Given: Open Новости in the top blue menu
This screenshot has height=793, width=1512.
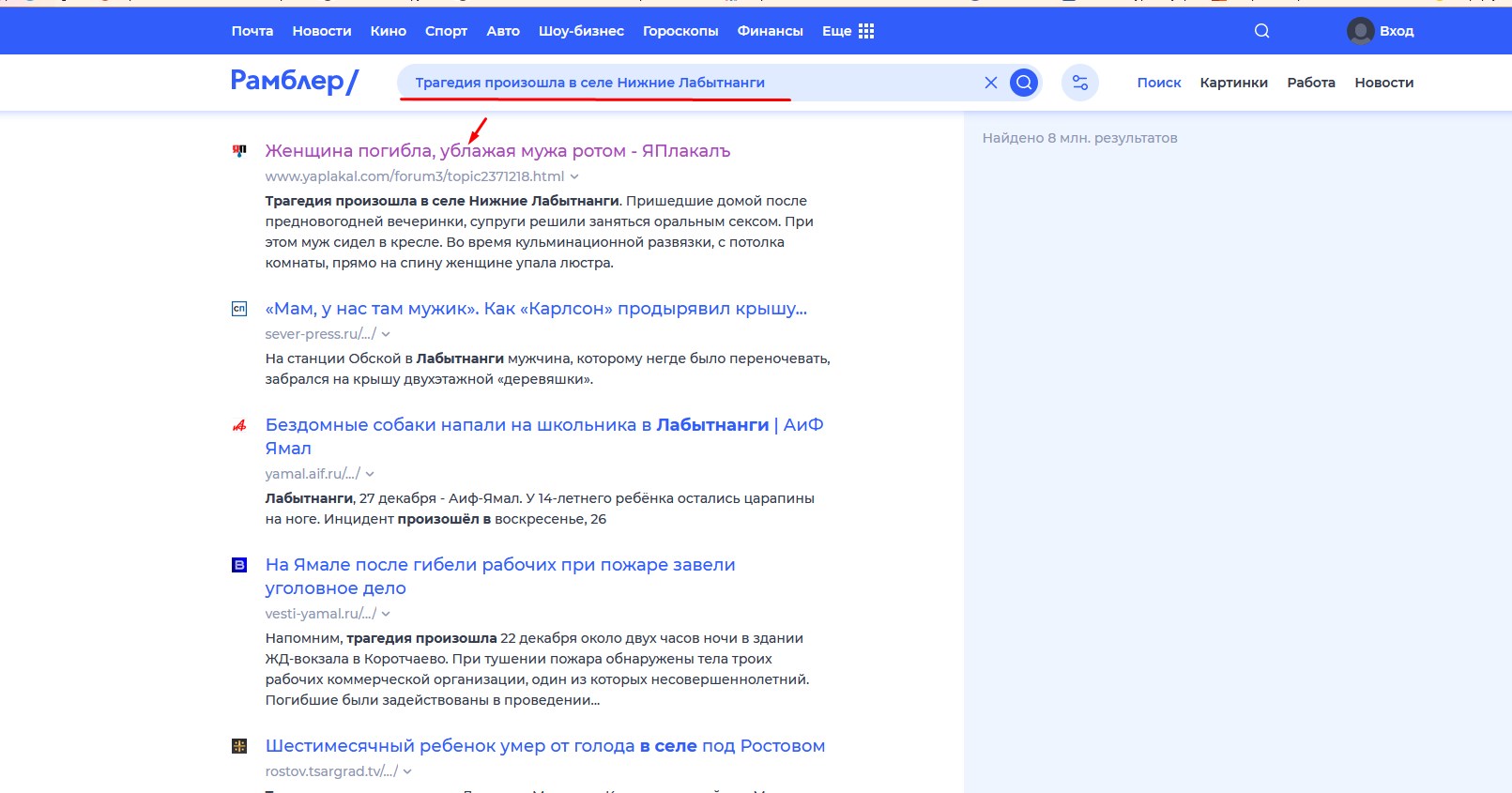Looking at the screenshot, I should point(322,31).
